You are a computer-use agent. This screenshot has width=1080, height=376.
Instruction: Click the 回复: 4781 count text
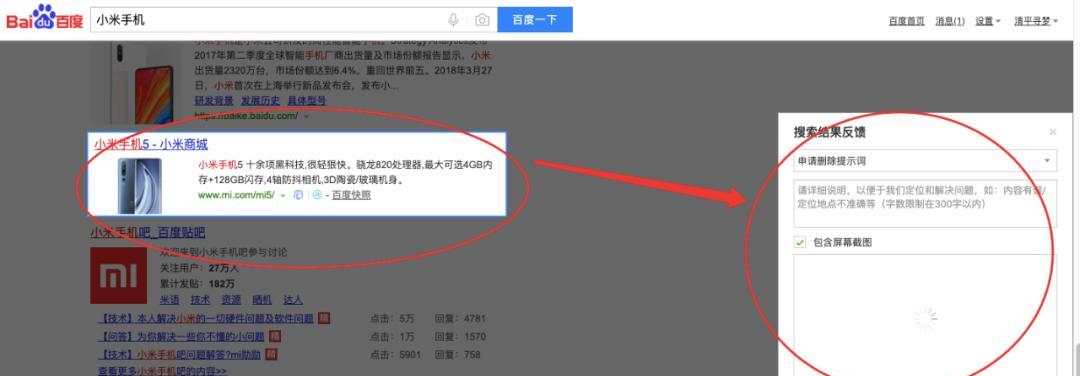[460, 319]
